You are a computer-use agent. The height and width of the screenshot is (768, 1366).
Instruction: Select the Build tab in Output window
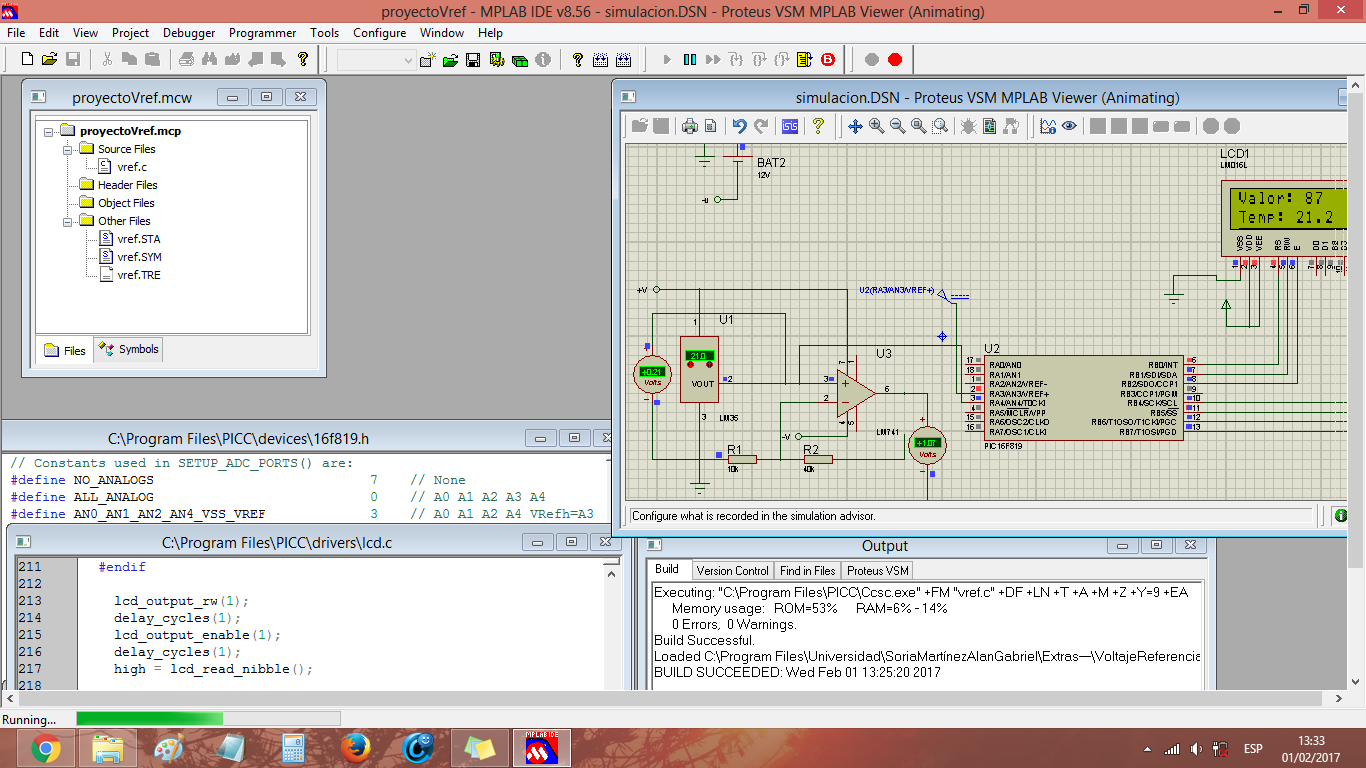(667, 569)
